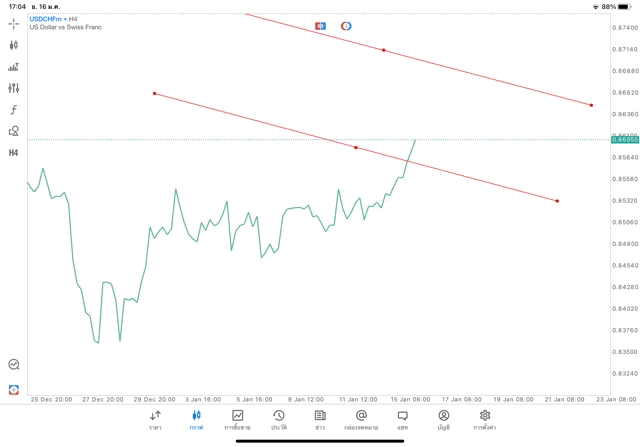Change chart type via candlestick icon

(14, 45)
